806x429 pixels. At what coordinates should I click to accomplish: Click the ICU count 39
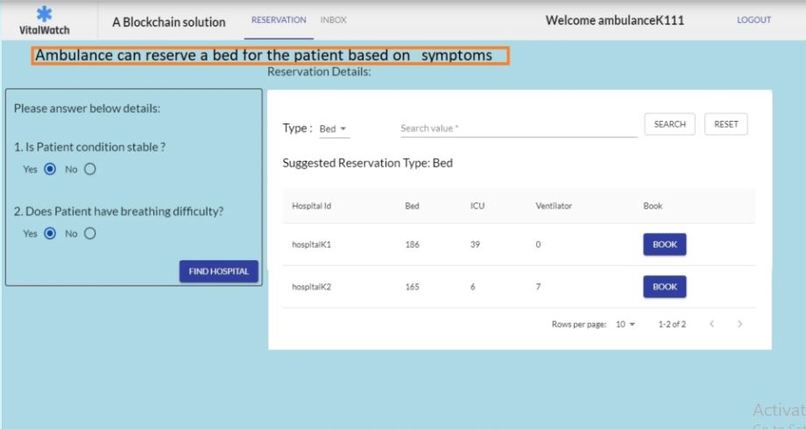click(x=475, y=245)
